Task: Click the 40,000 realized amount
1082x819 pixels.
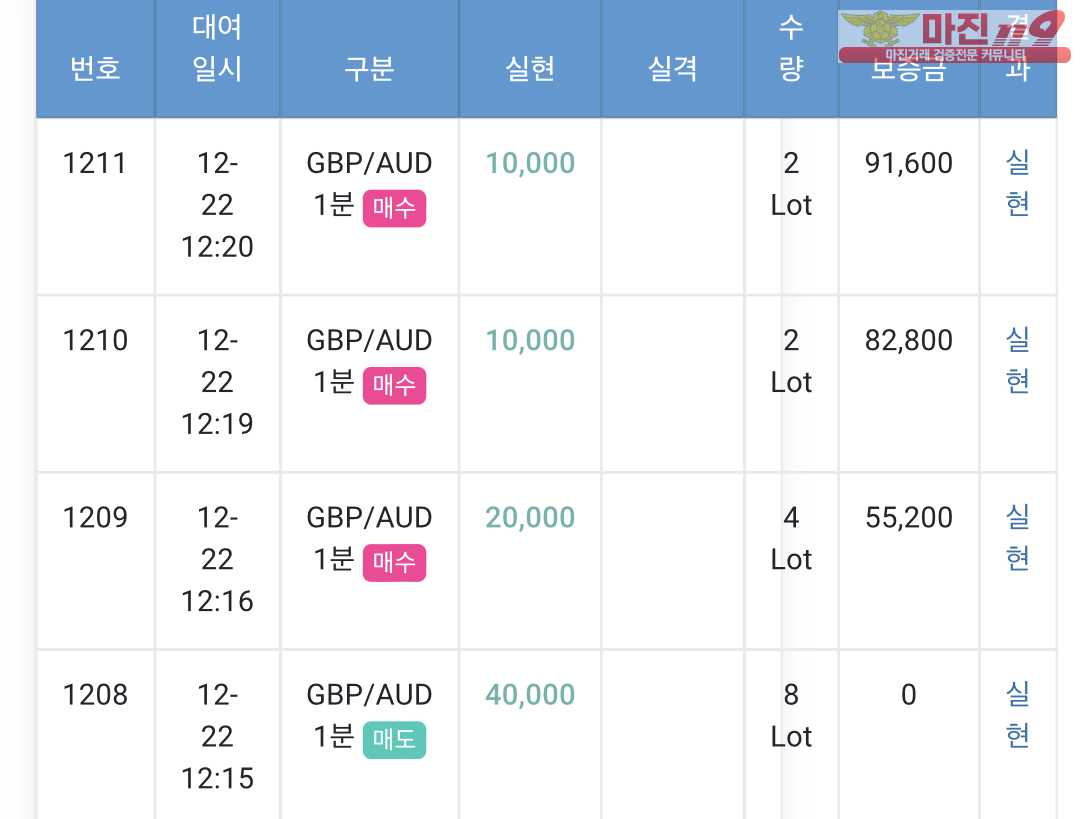Action: [x=530, y=695]
